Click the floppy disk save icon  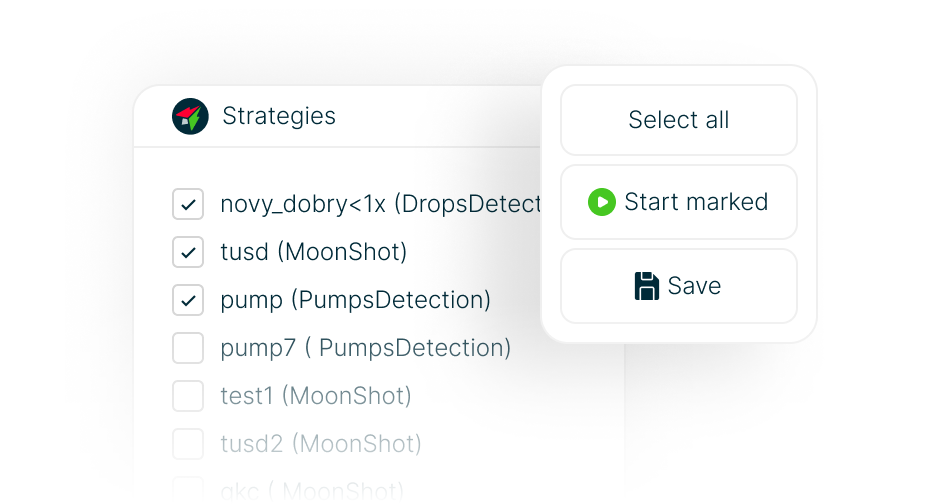(647, 286)
